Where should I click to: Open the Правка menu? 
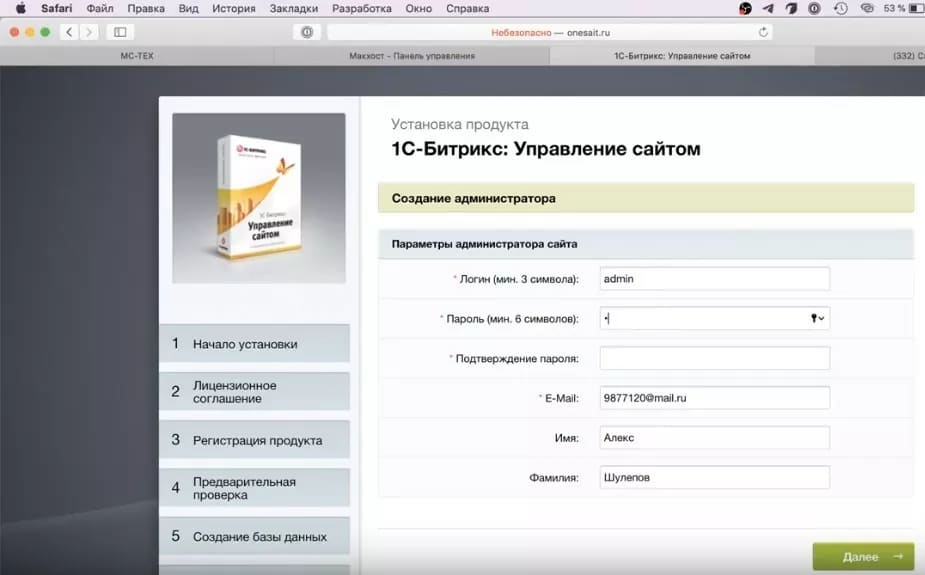146,8
